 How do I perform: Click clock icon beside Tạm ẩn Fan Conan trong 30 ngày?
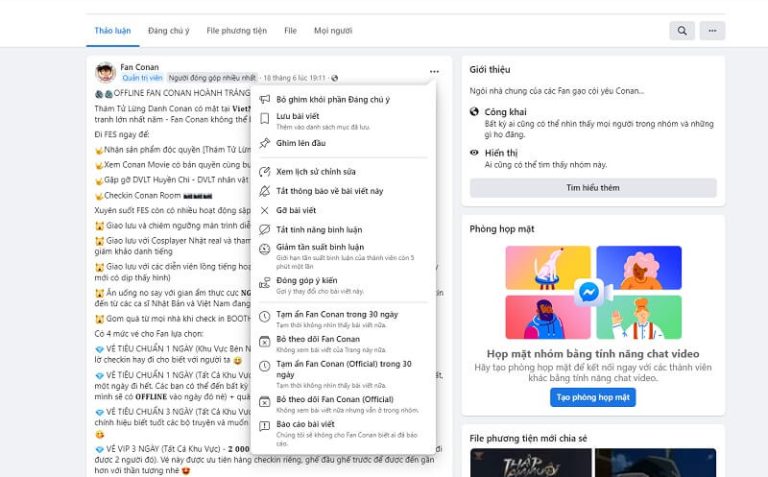[264, 316]
